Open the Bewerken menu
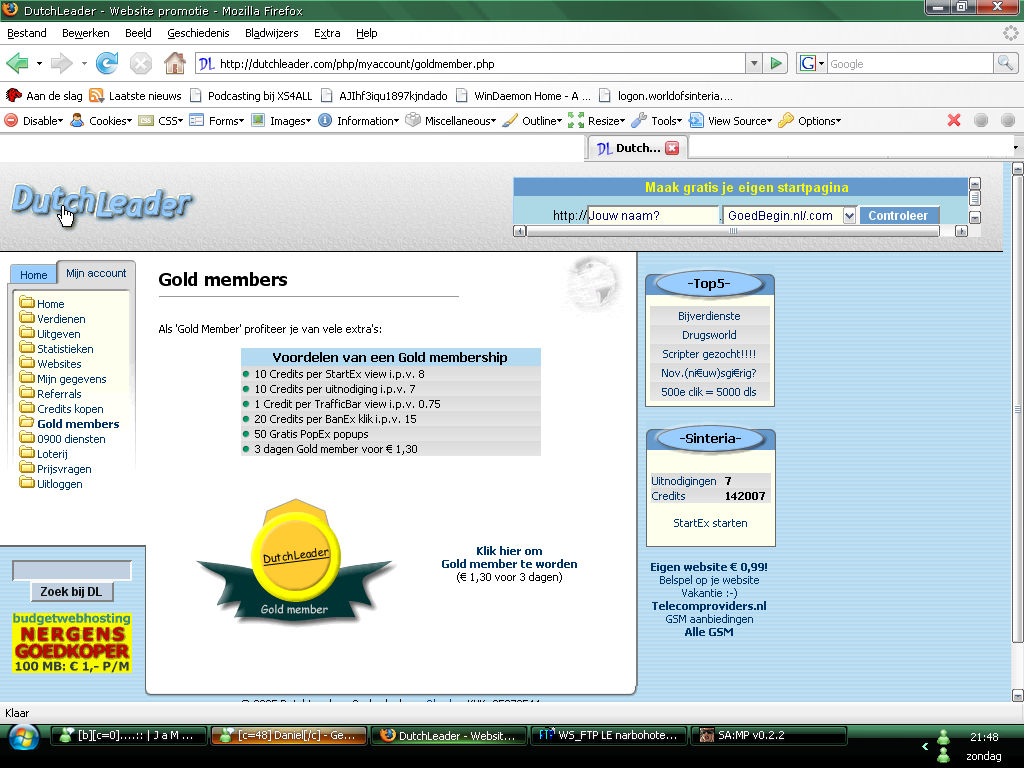The width and height of the screenshot is (1024, 768). 86,33
